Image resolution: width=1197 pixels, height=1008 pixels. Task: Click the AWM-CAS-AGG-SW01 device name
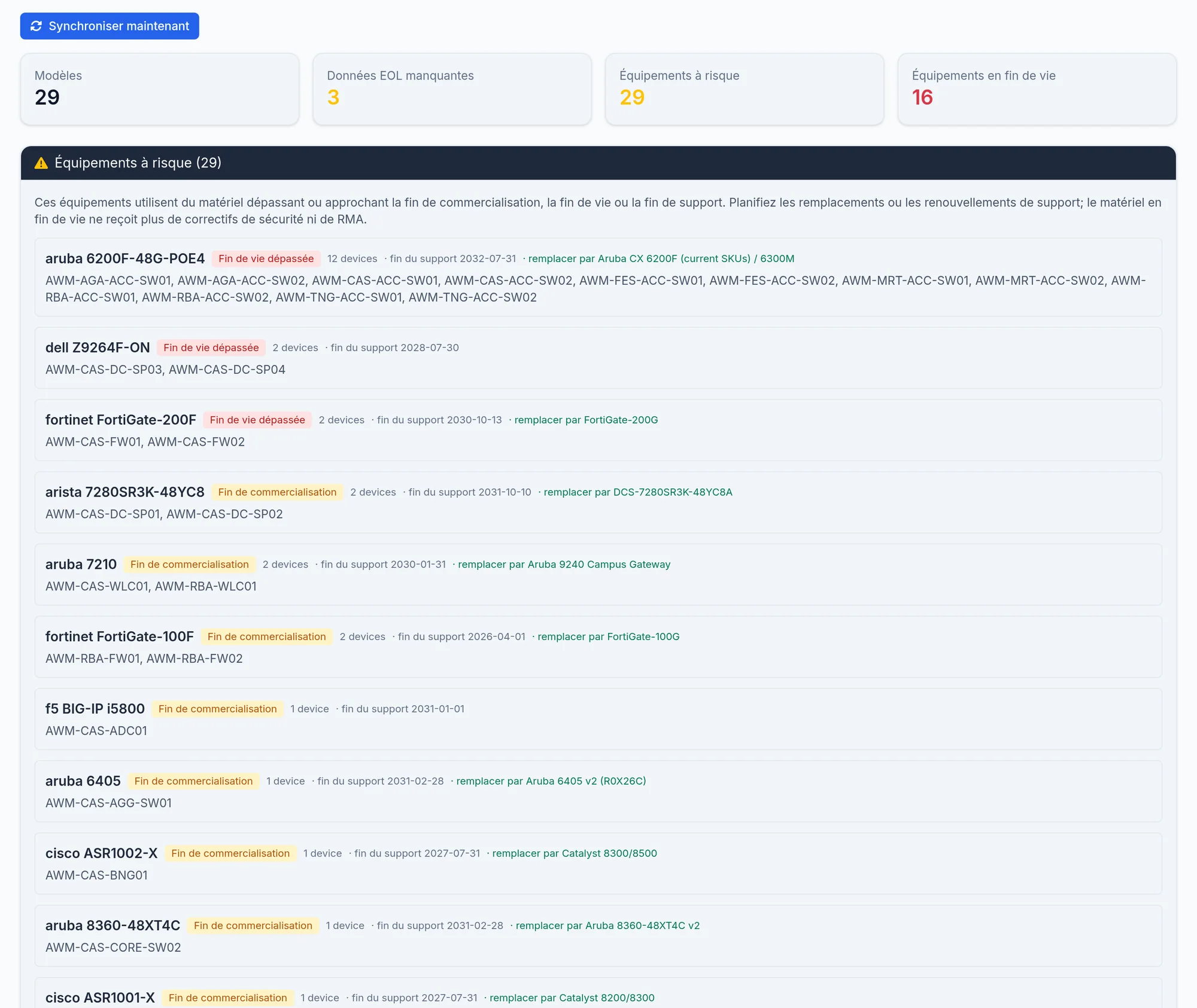pos(109,803)
